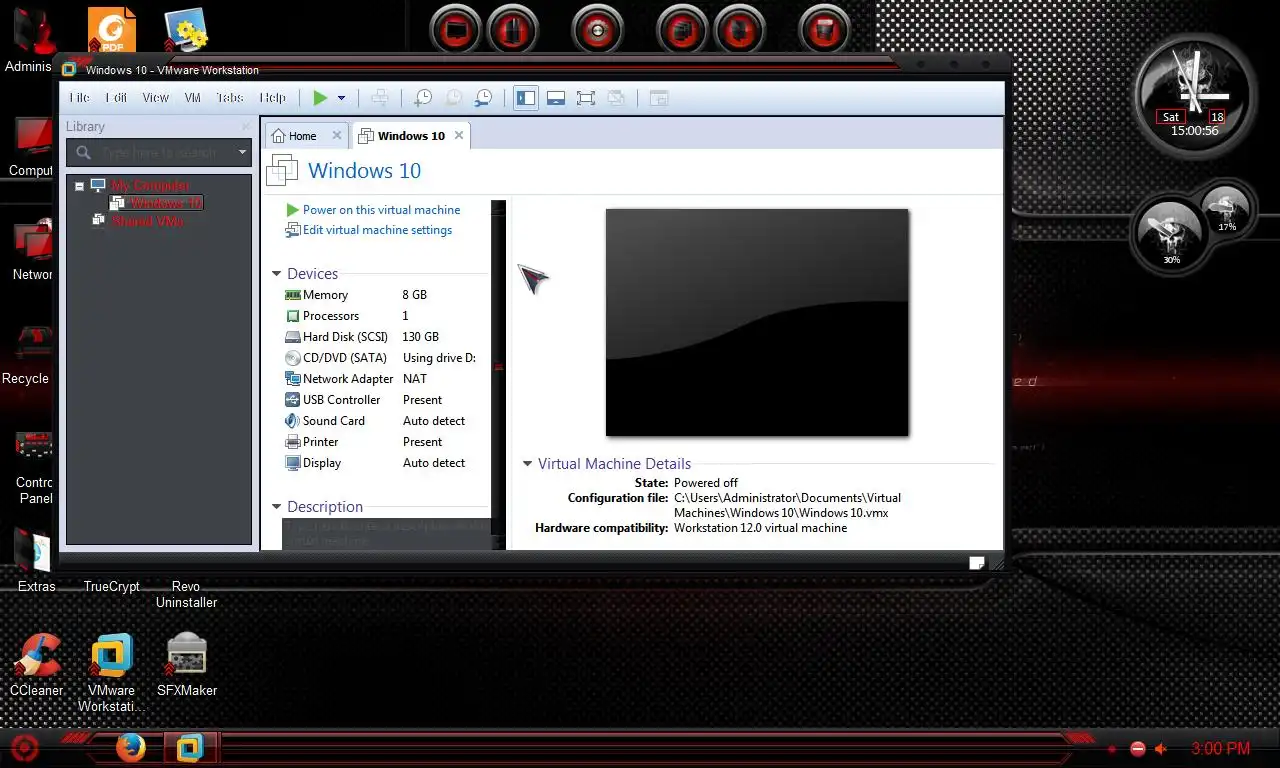Select My Computer in library tree
This screenshot has height=768, width=1280.
coord(150,186)
